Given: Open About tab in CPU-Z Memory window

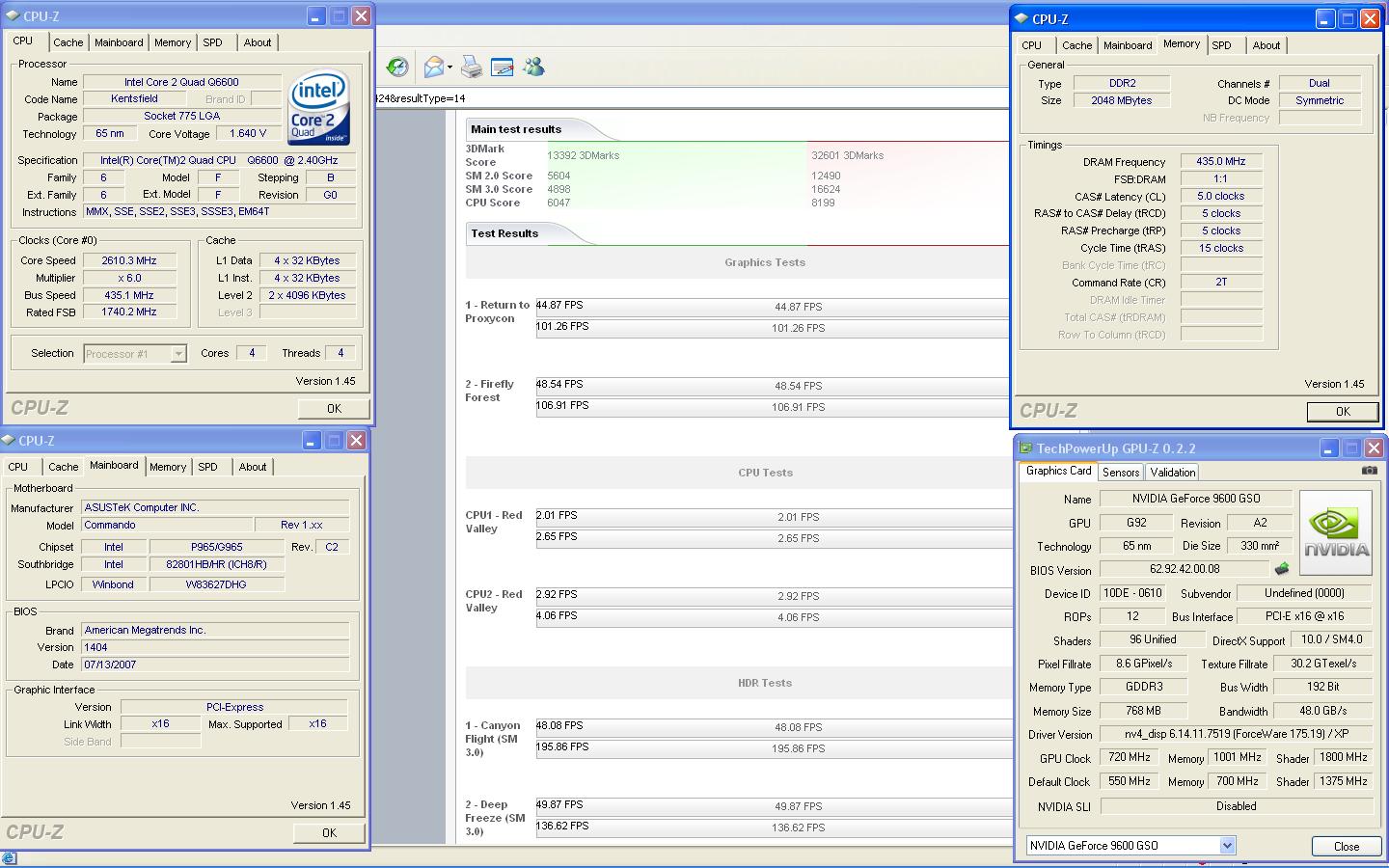Looking at the screenshot, I should 1266,45.
